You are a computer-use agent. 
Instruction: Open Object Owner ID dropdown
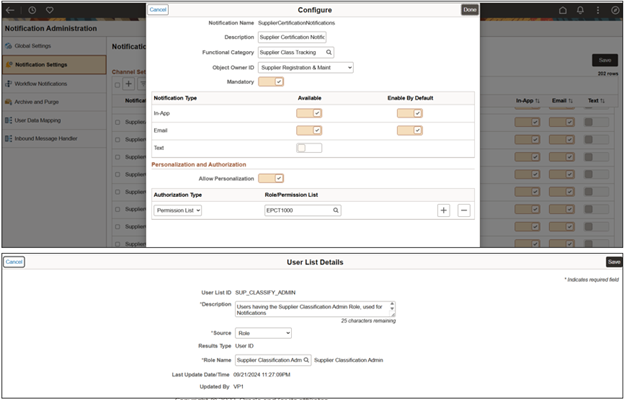(306, 68)
